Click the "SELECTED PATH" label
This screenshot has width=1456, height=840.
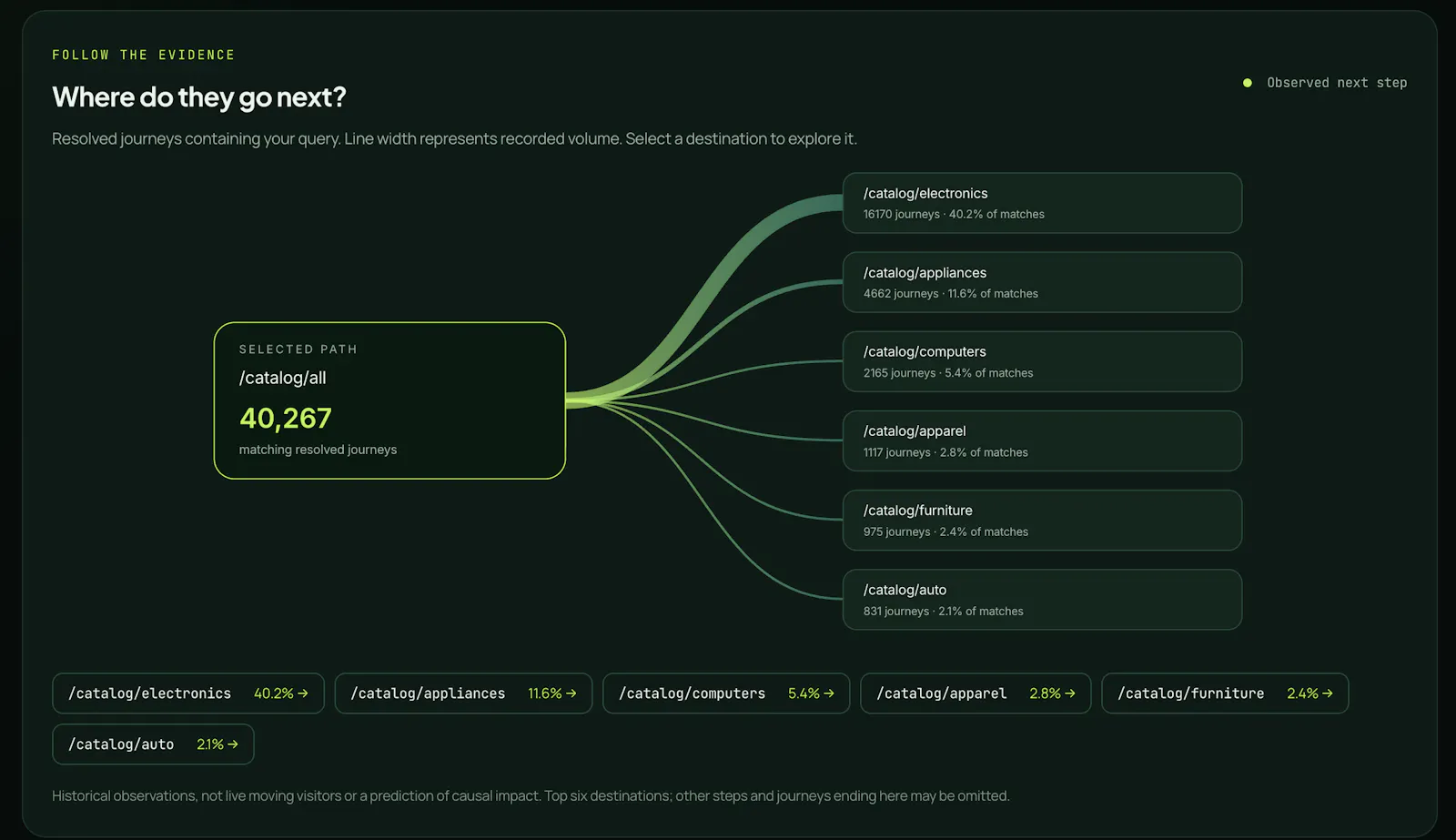tap(298, 349)
